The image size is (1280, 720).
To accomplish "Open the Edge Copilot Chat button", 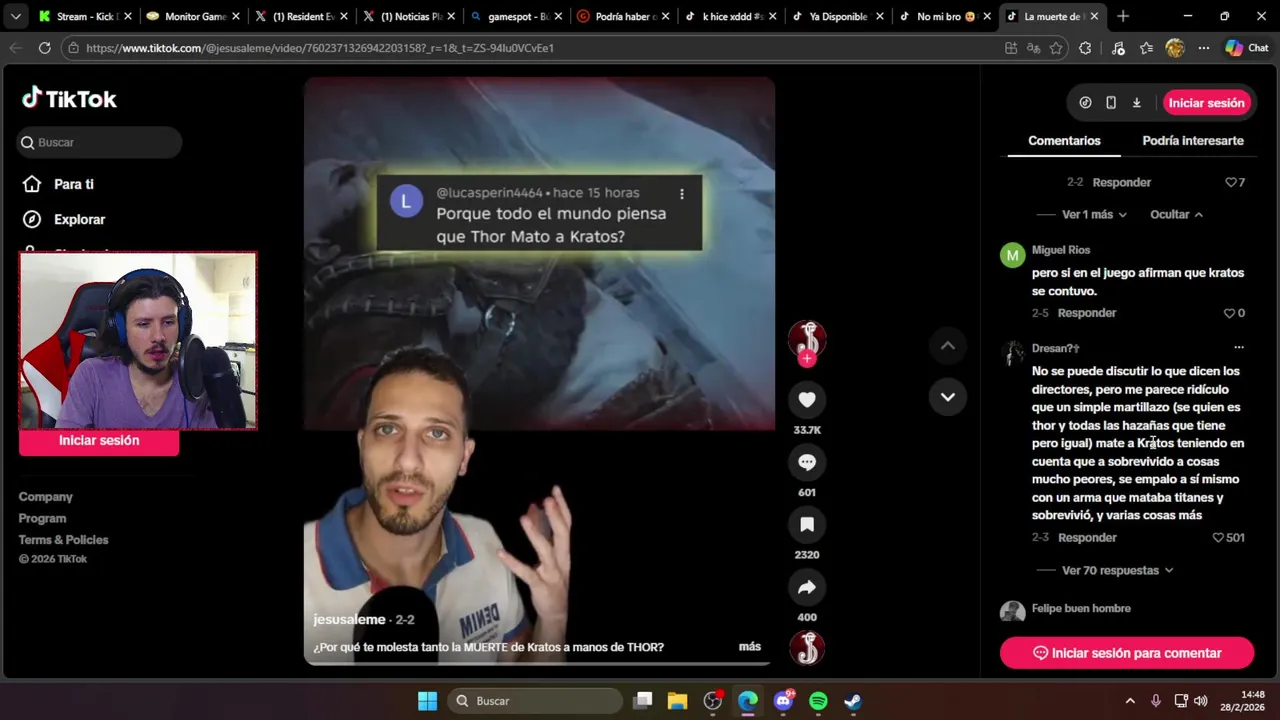I will coord(1247,48).
